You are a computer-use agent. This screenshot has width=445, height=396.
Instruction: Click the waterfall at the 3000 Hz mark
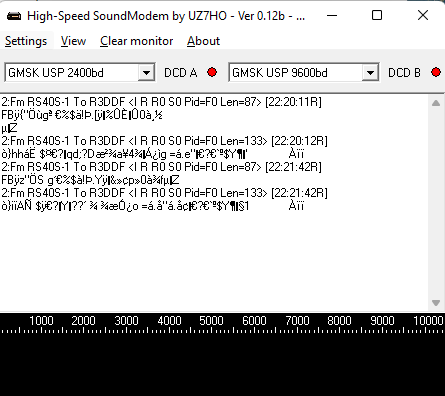pyautogui.click(x=126, y=363)
